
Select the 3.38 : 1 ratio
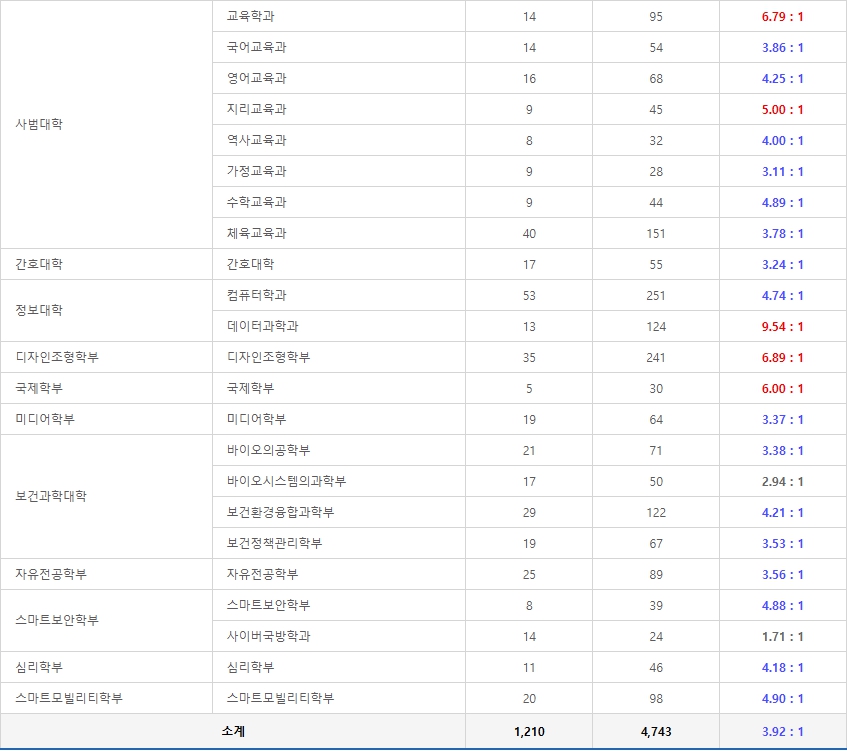(x=782, y=451)
